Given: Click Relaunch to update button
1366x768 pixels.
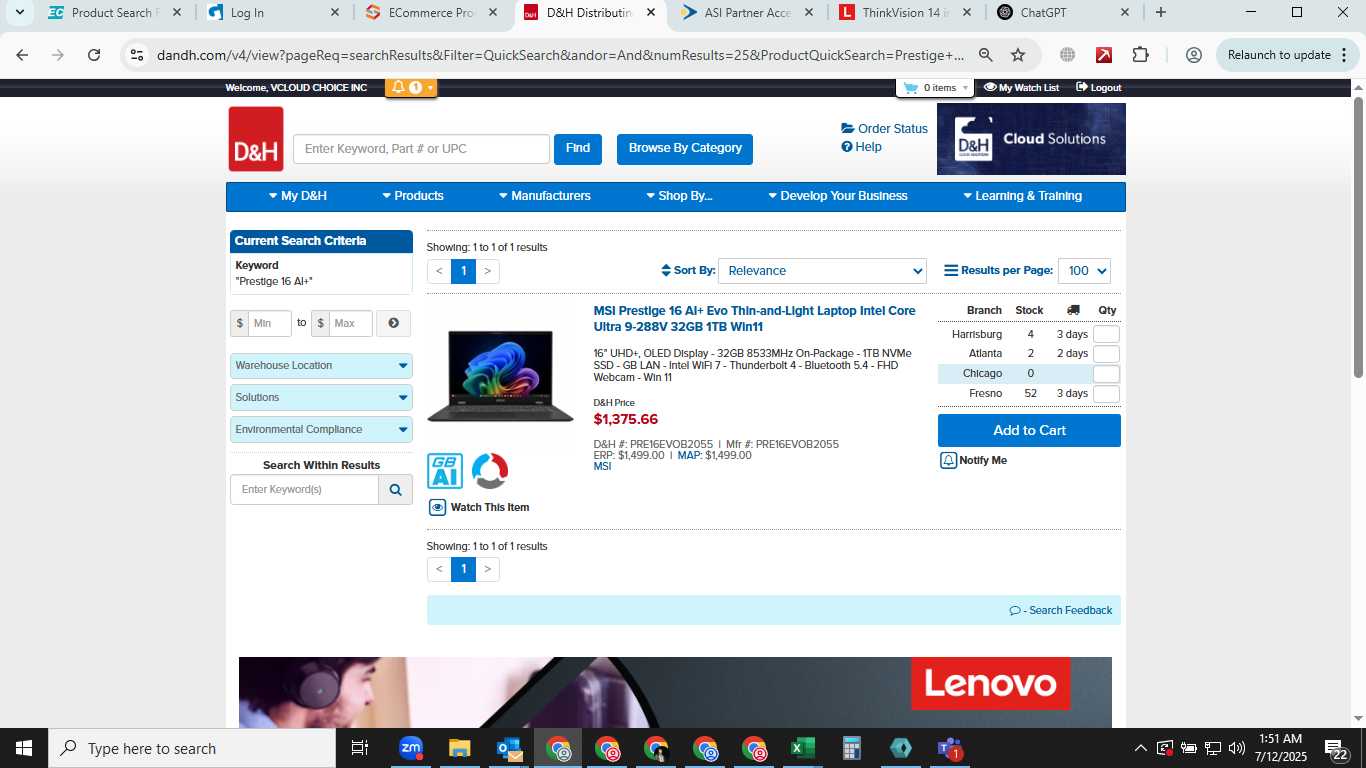Looking at the screenshot, I should click(x=1287, y=55).
